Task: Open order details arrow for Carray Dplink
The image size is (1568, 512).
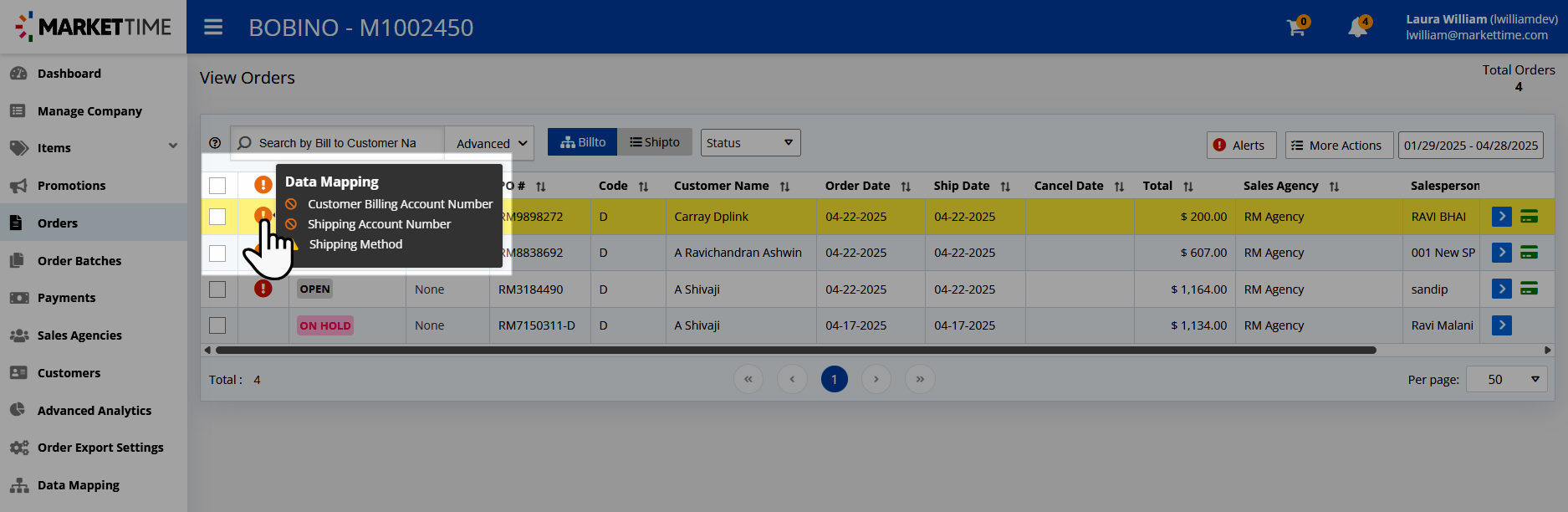Action: [1502, 217]
